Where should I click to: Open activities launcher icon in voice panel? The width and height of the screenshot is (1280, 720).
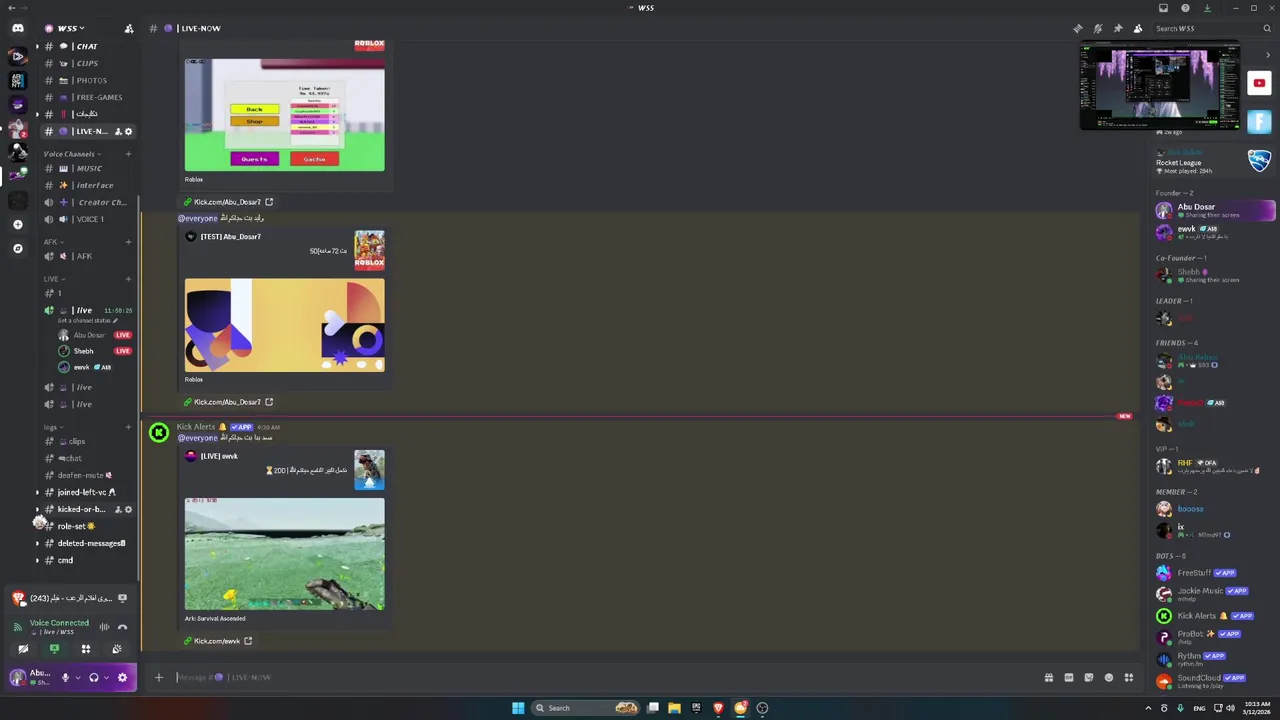(x=86, y=649)
